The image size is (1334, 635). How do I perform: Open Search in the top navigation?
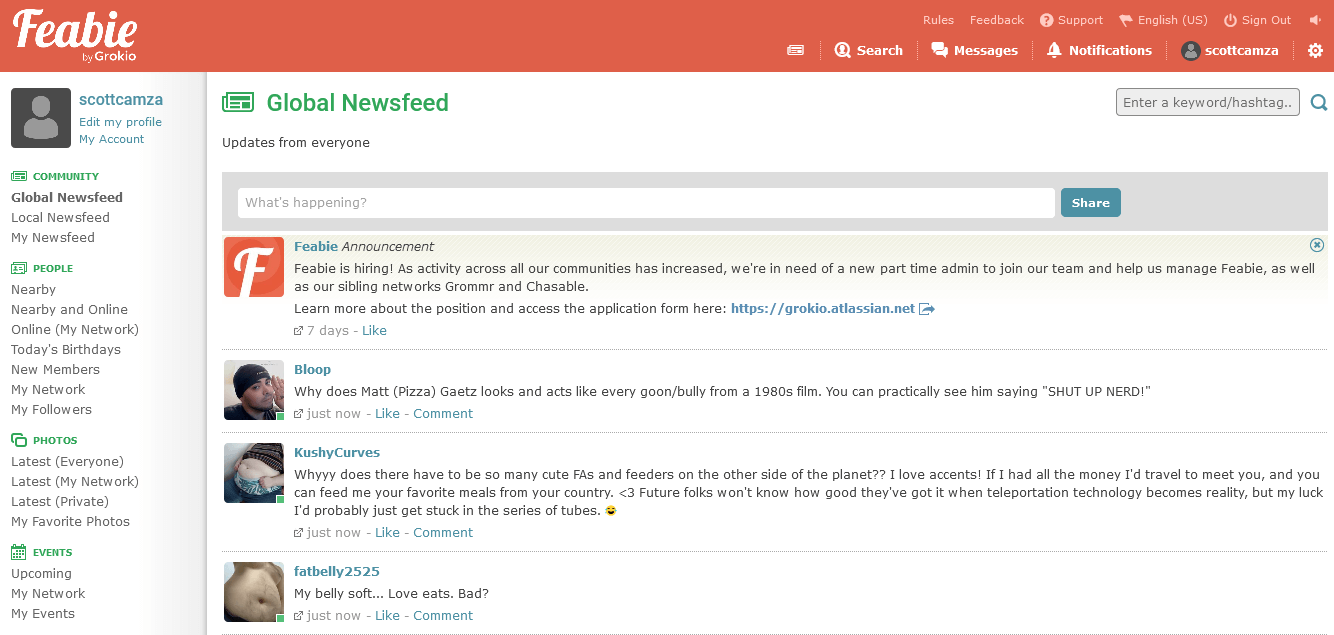point(868,50)
